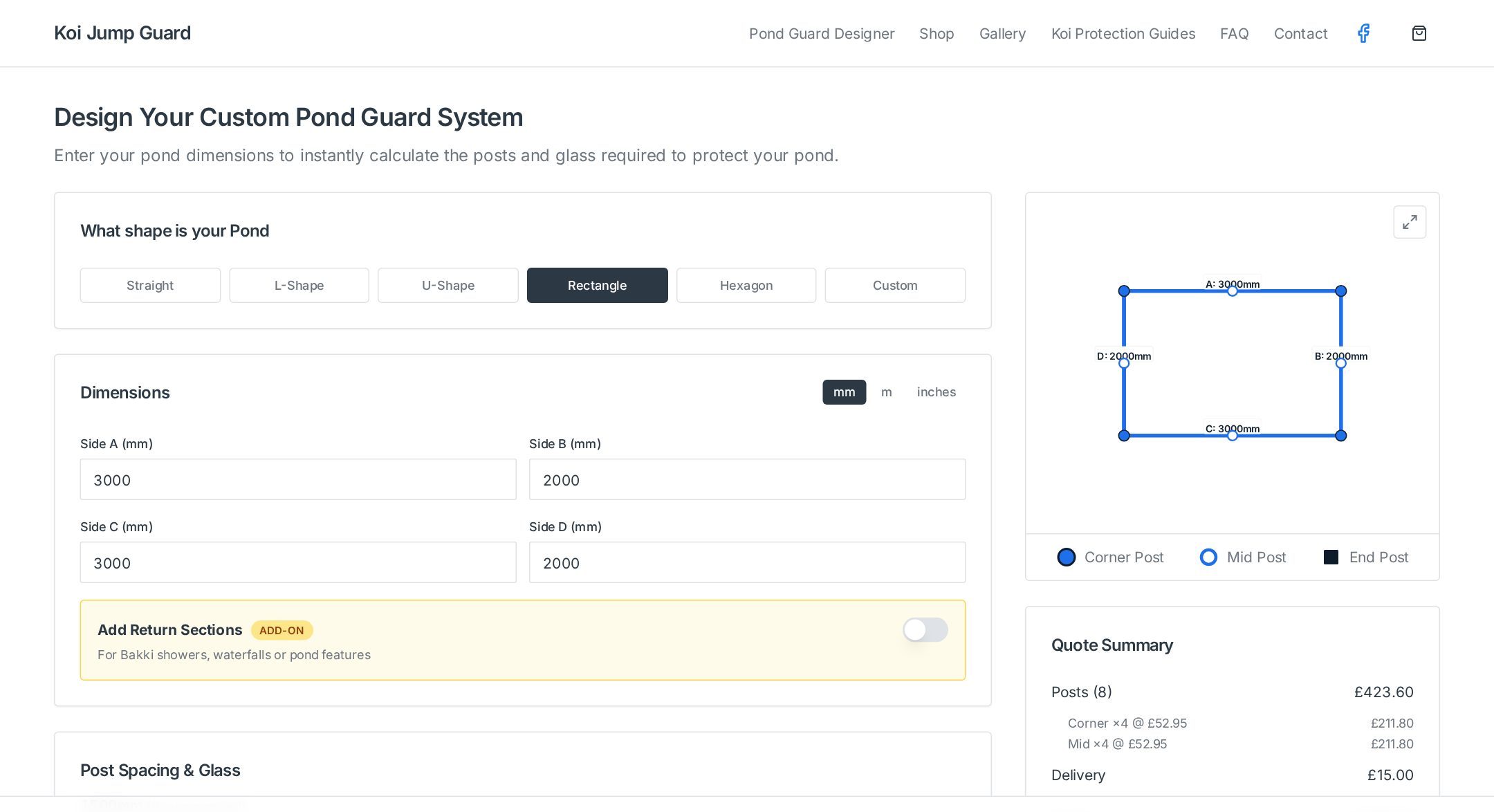Open the Contact nav link
The height and width of the screenshot is (812, 1494).
click(1300, 33)
